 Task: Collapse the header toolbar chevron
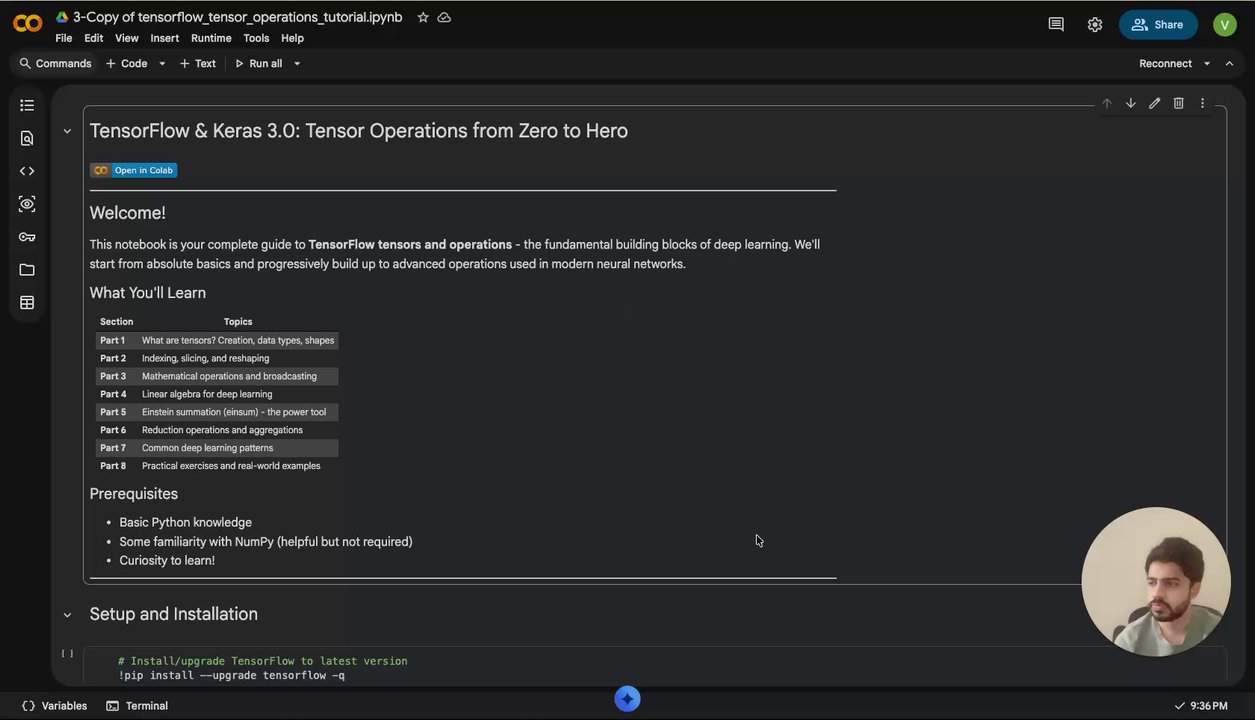click(1230, 63)
